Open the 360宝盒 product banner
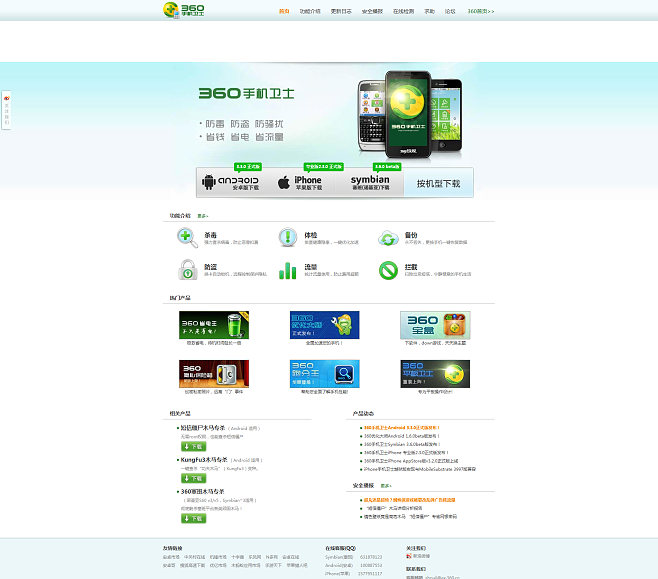 coord(435,325)
